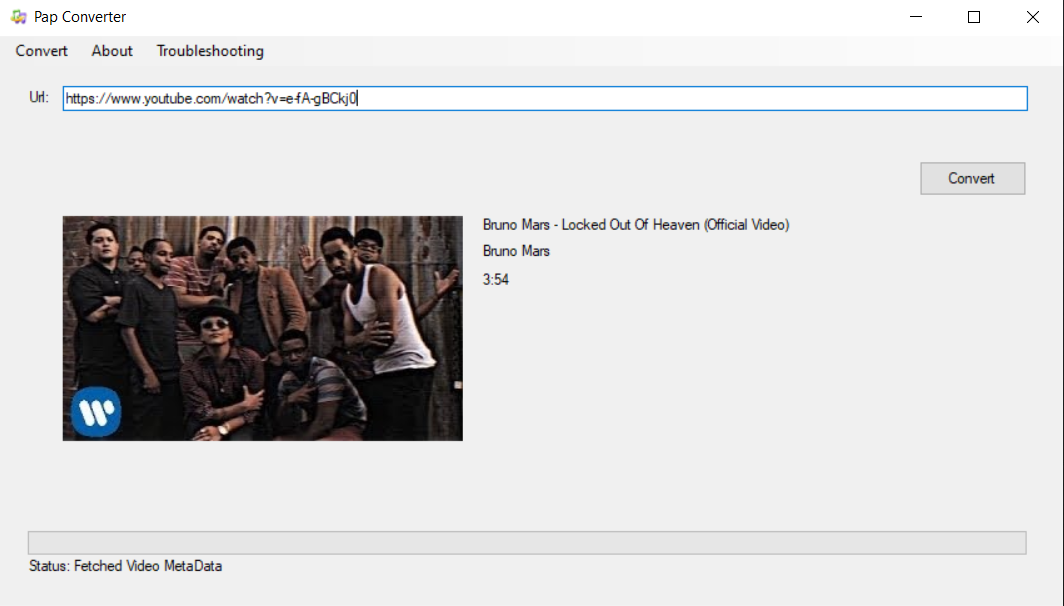The image size is (1064, 606).
Task: Click the 'Bruno Mars' artist name text
Action: click(516, 251)
